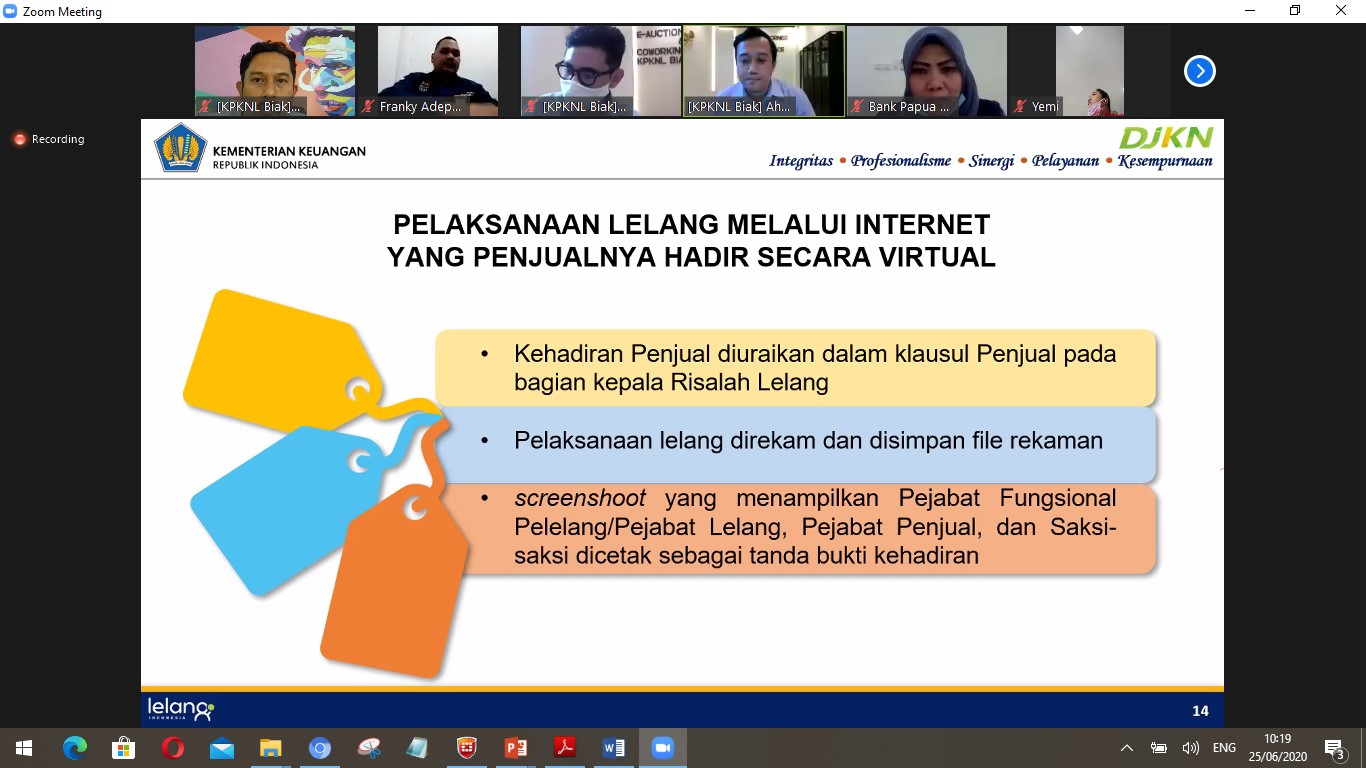This screenshot has height=768, width=1366.
Task: Open Opera browser from the taskbar
Action: coord(173,748)
